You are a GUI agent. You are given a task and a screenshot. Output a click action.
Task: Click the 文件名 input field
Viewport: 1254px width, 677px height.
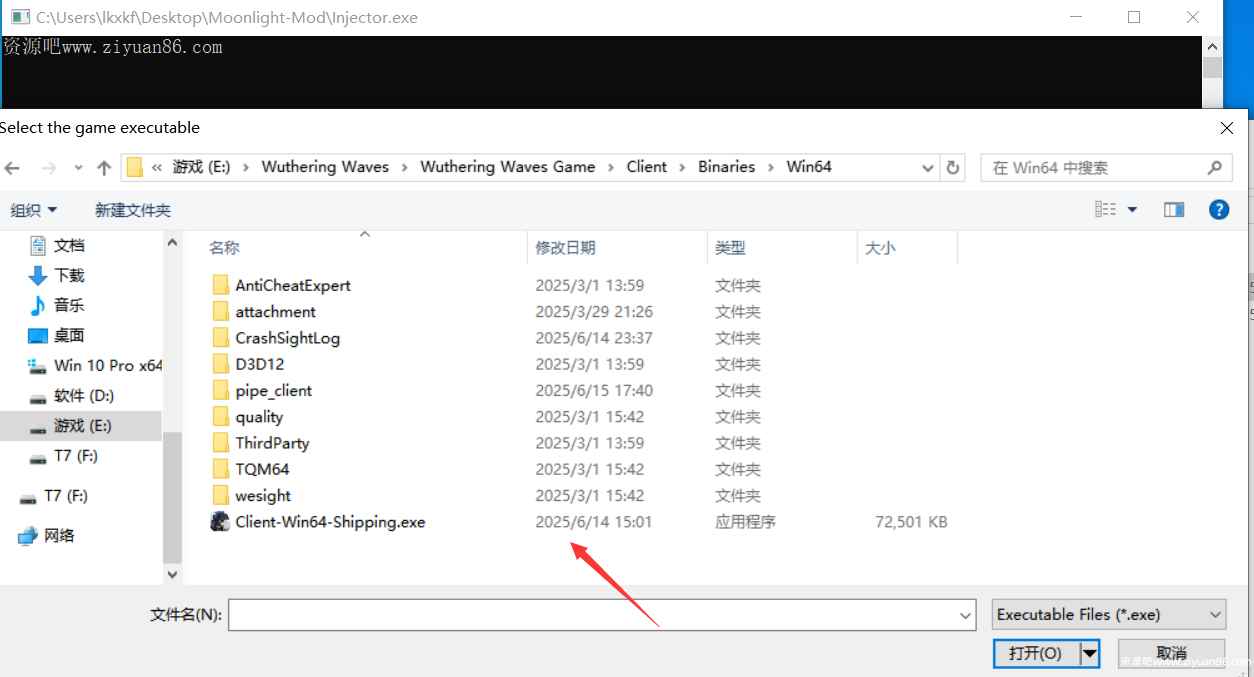(x=592, y=615)
